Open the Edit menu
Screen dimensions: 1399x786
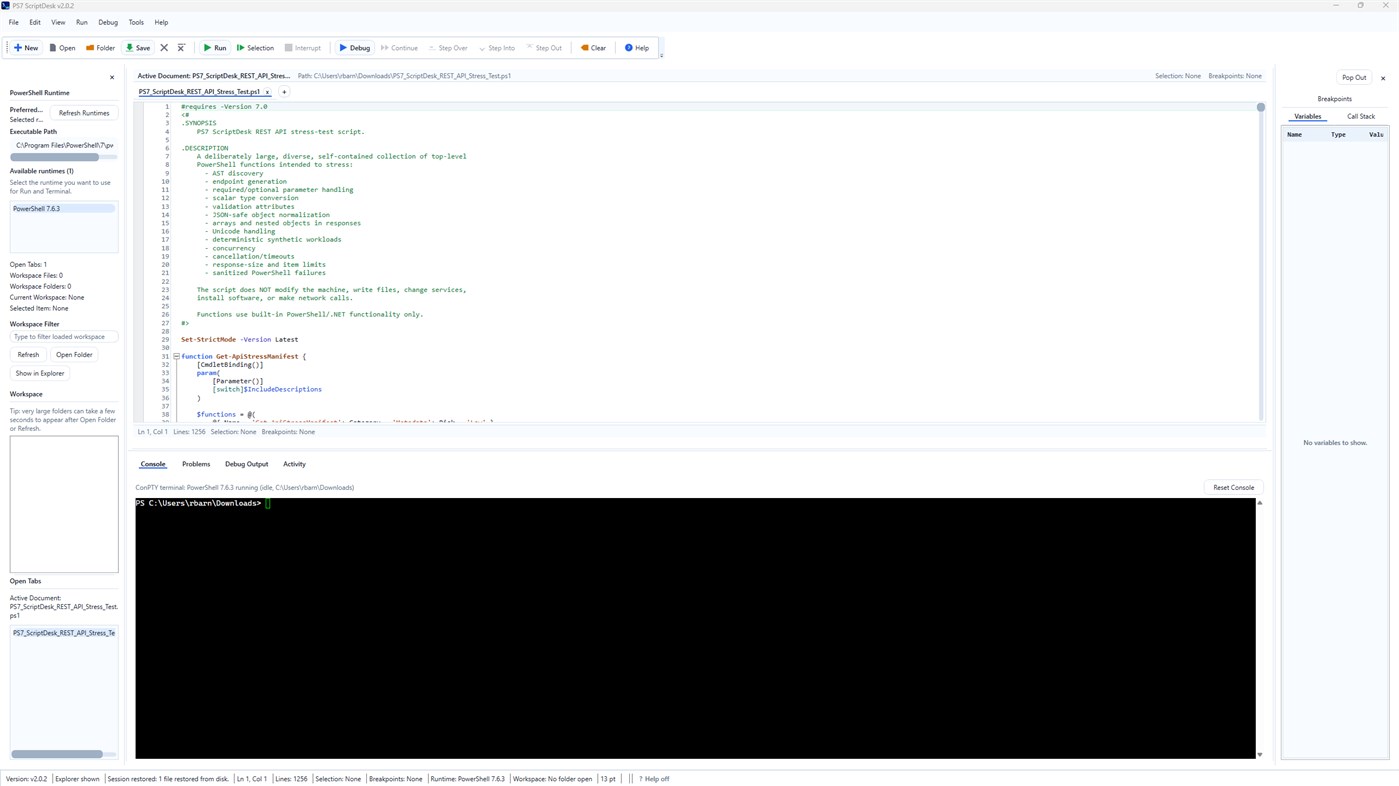(x=35, y=22)
